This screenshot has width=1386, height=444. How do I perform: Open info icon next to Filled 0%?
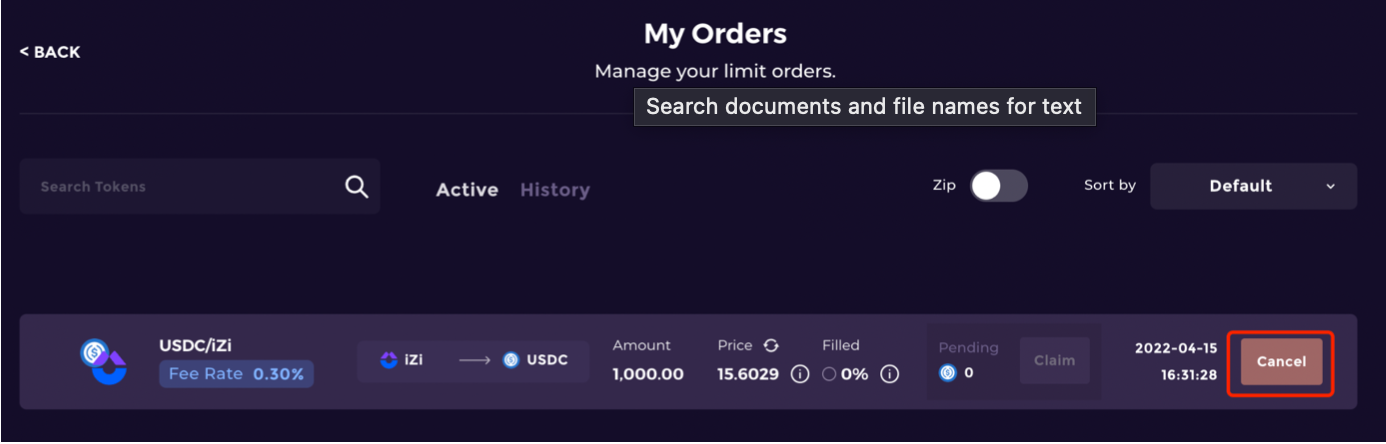click(889, 374)
